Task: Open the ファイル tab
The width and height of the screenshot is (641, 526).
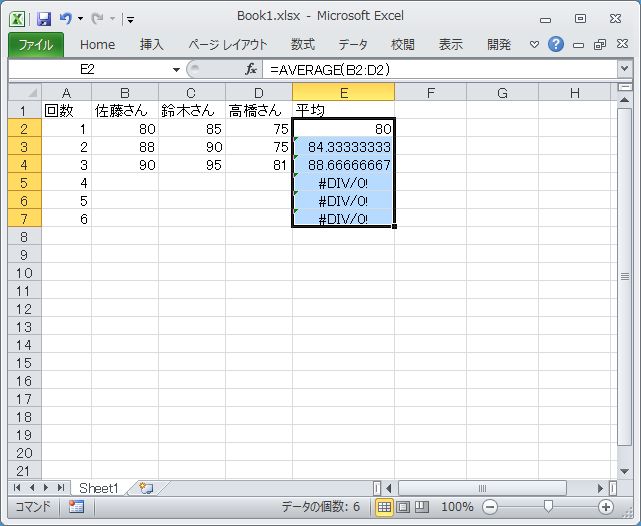Action: click(x=36, y=45)
